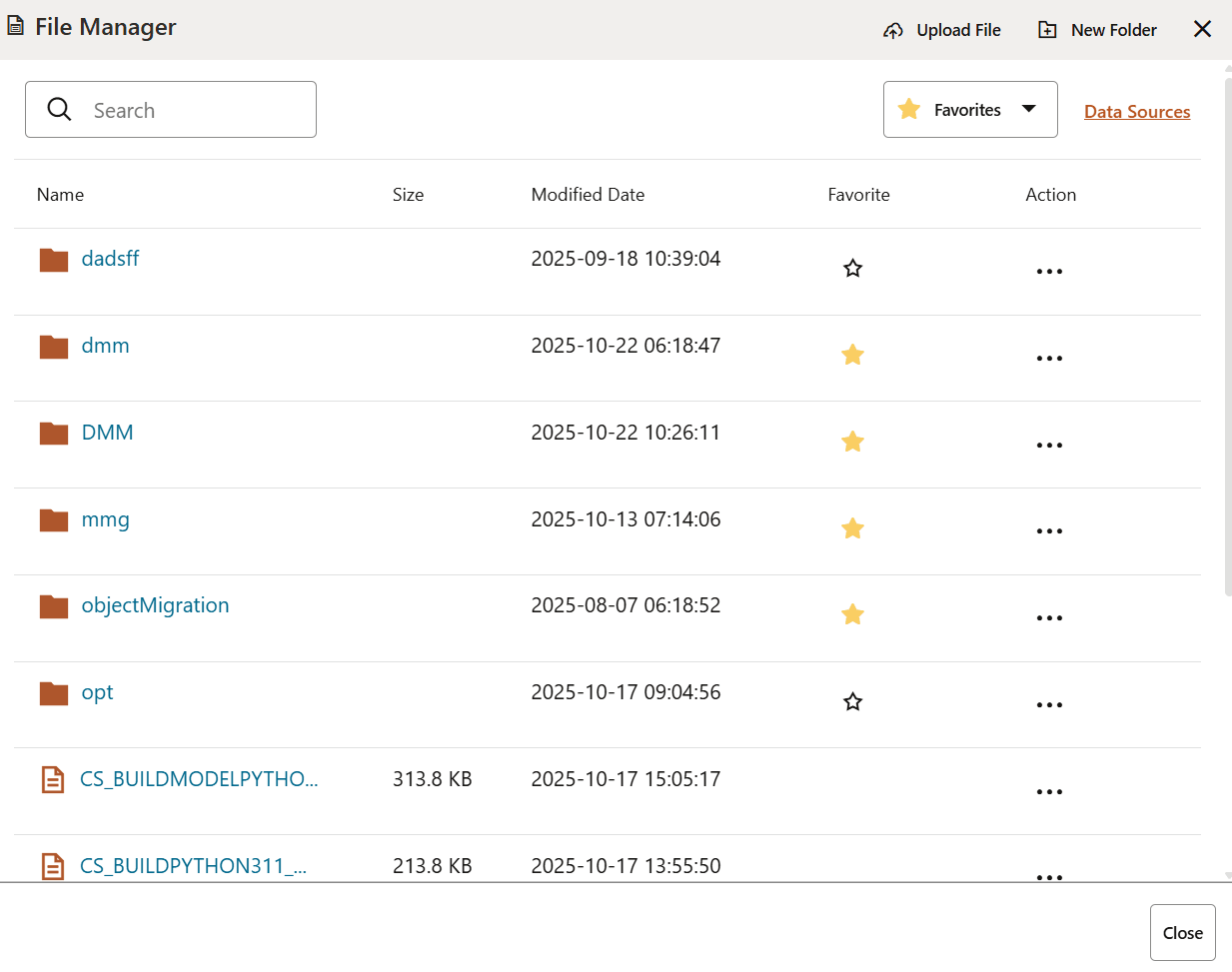Sort by the Name column header

(x=60, y=194)
